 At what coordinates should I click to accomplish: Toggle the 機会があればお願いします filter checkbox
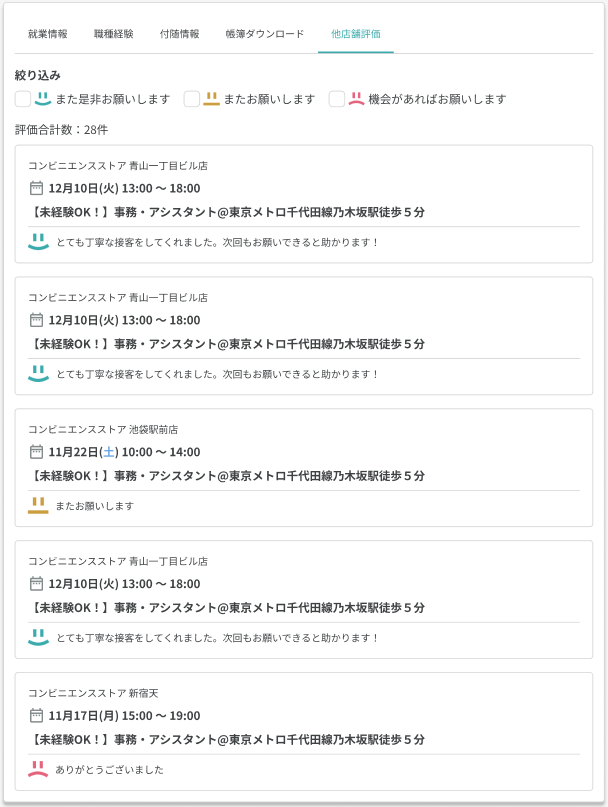337,99
